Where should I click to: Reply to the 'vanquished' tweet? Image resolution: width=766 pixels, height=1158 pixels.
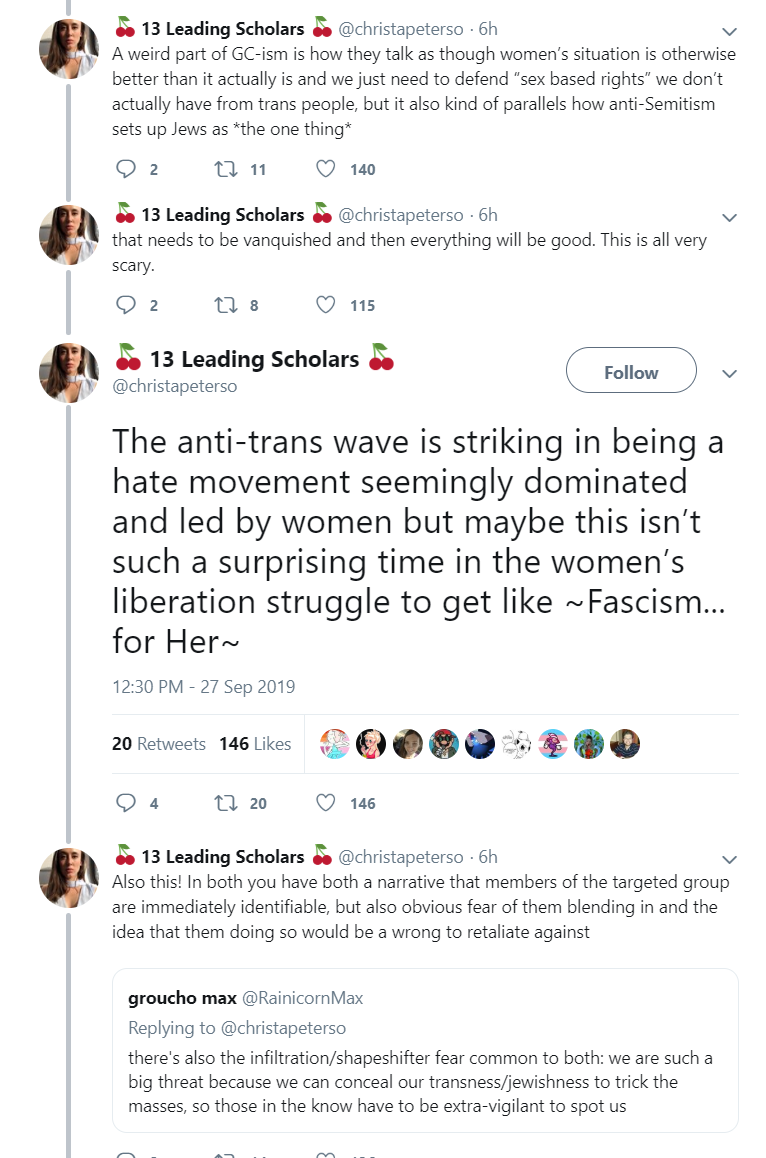coord(126,305)
